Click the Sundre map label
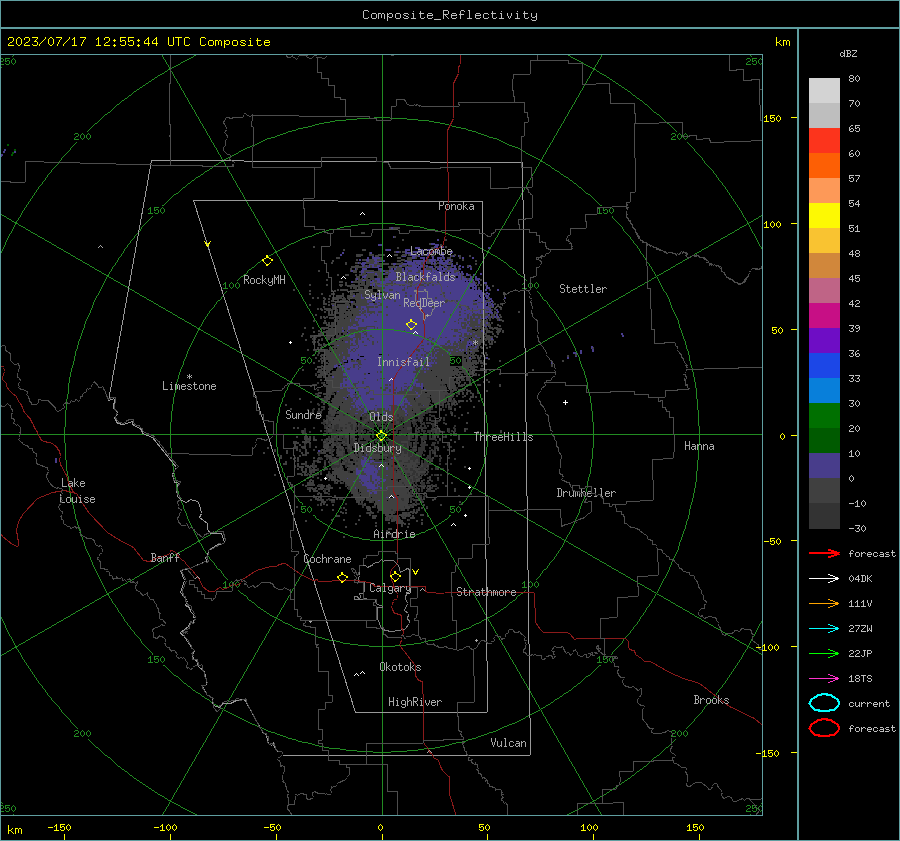This screenshot has width=900, height=841. click(303, 414)
